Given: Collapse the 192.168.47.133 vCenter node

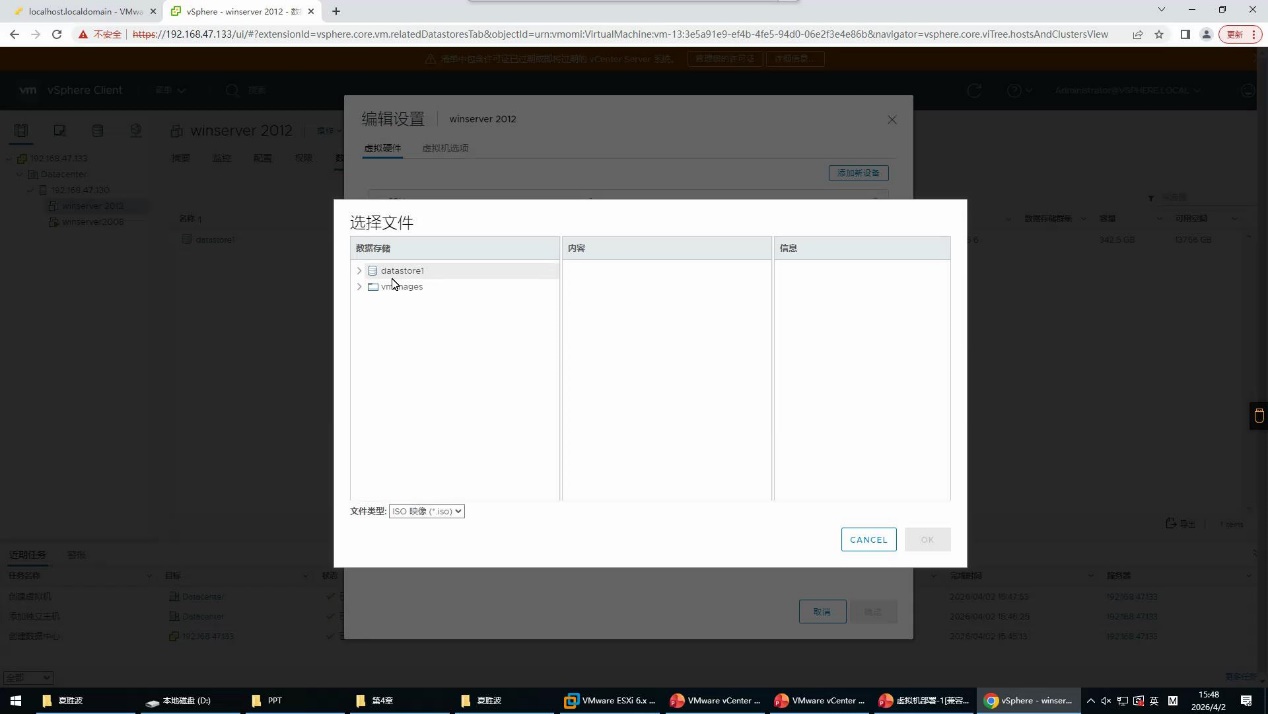Looking at the screenshot, I should click(9, 158).
